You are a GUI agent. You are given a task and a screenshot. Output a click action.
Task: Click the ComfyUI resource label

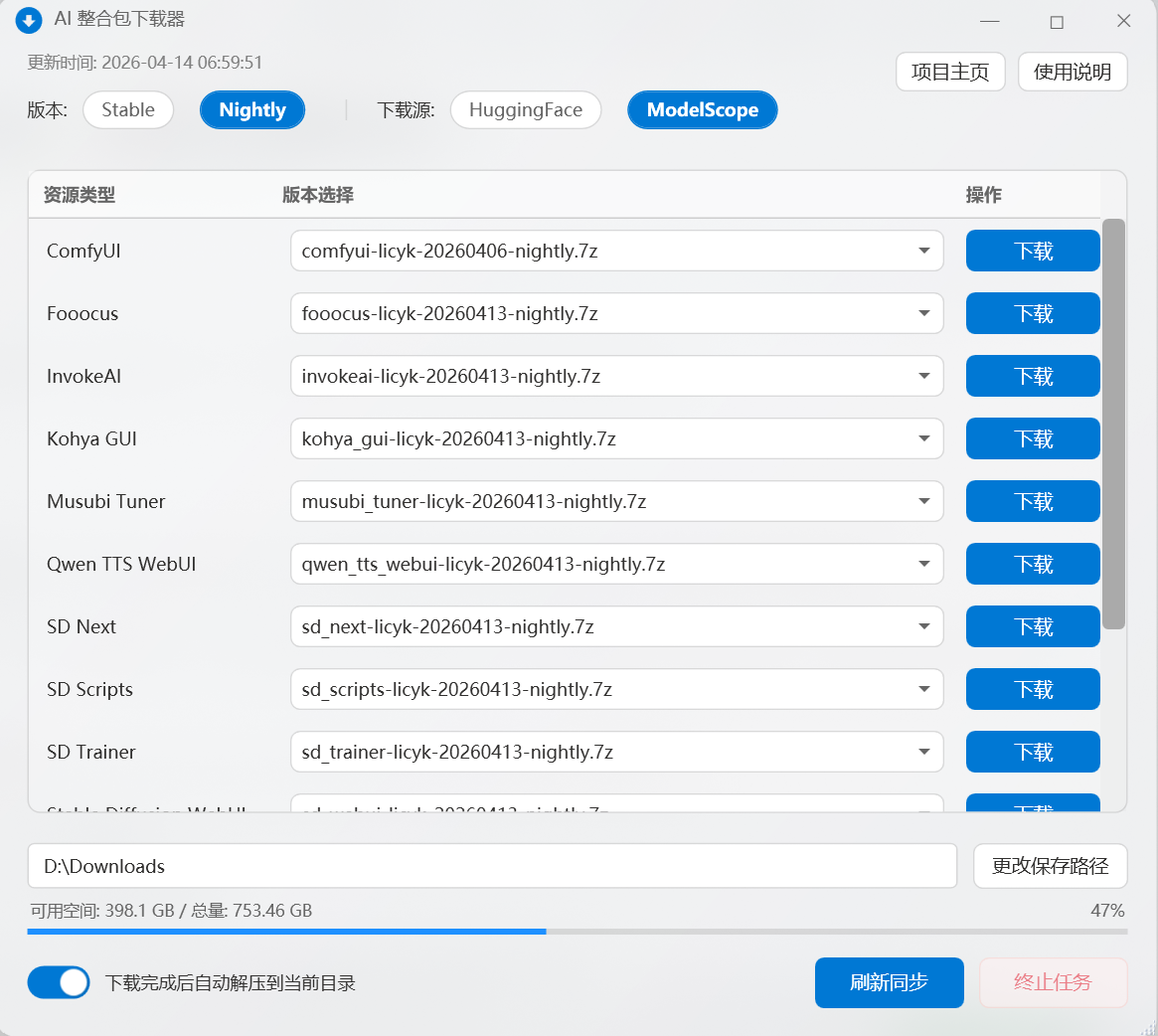[83, 252]
